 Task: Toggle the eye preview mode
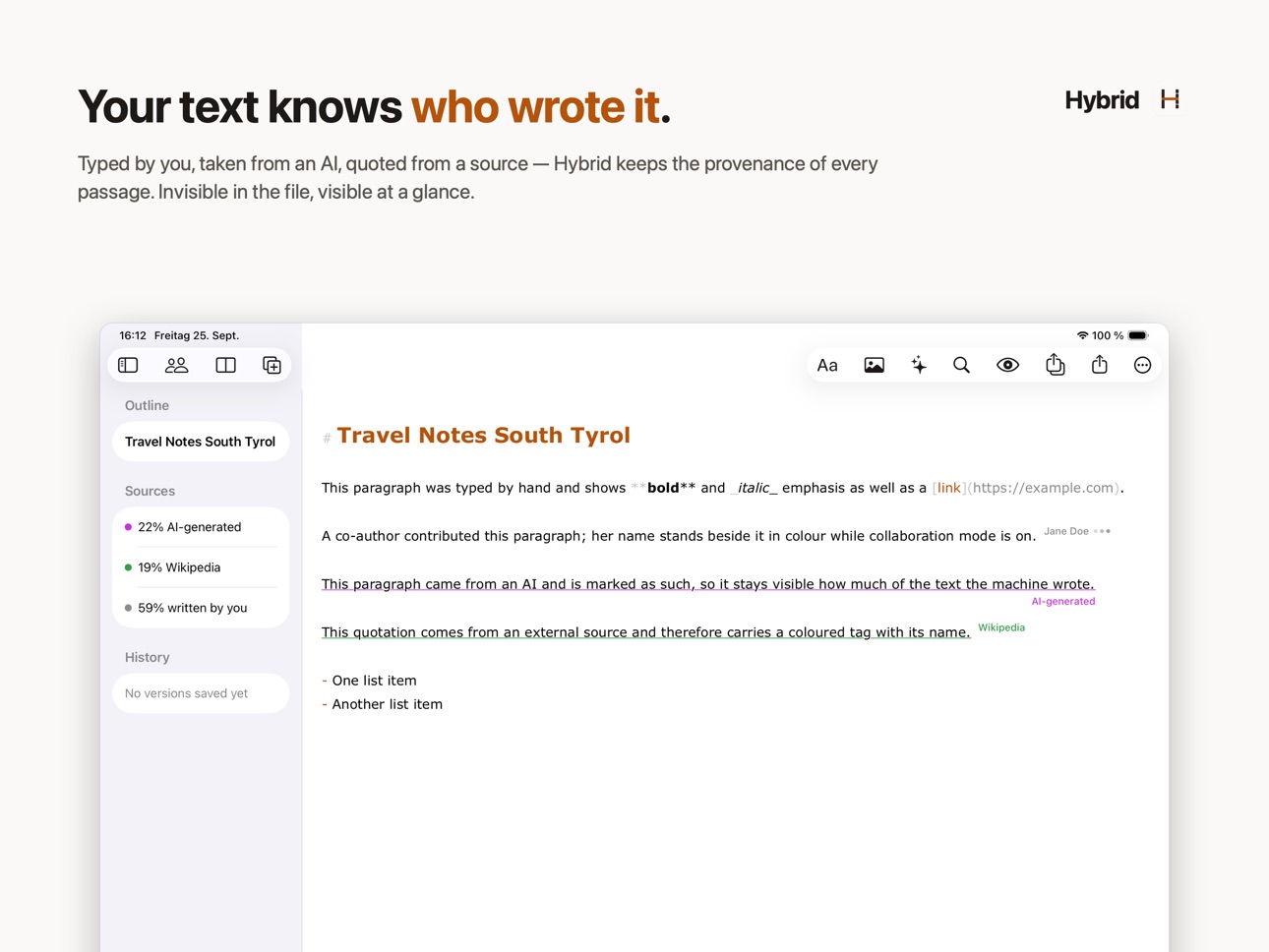[1007, 365]
